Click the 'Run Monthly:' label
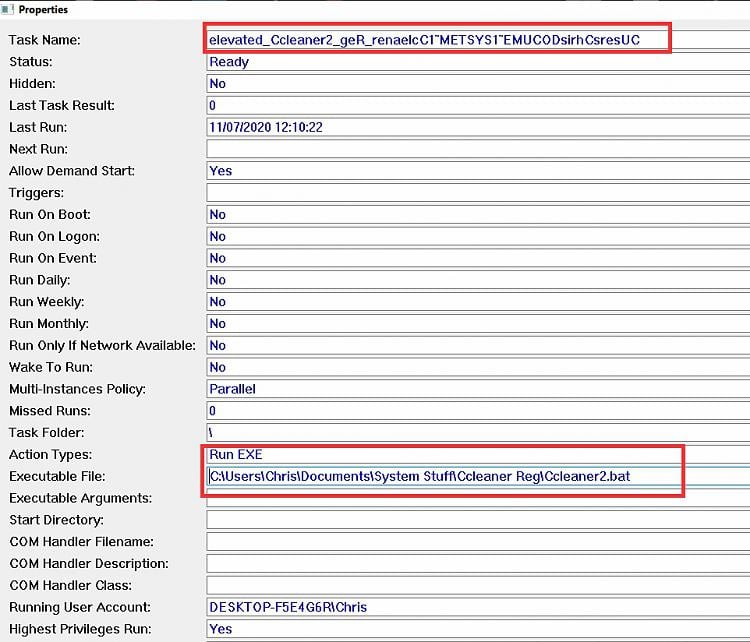The width and height of the screenshot is (750, 642). pyautogui.click(x=49, y=323)
